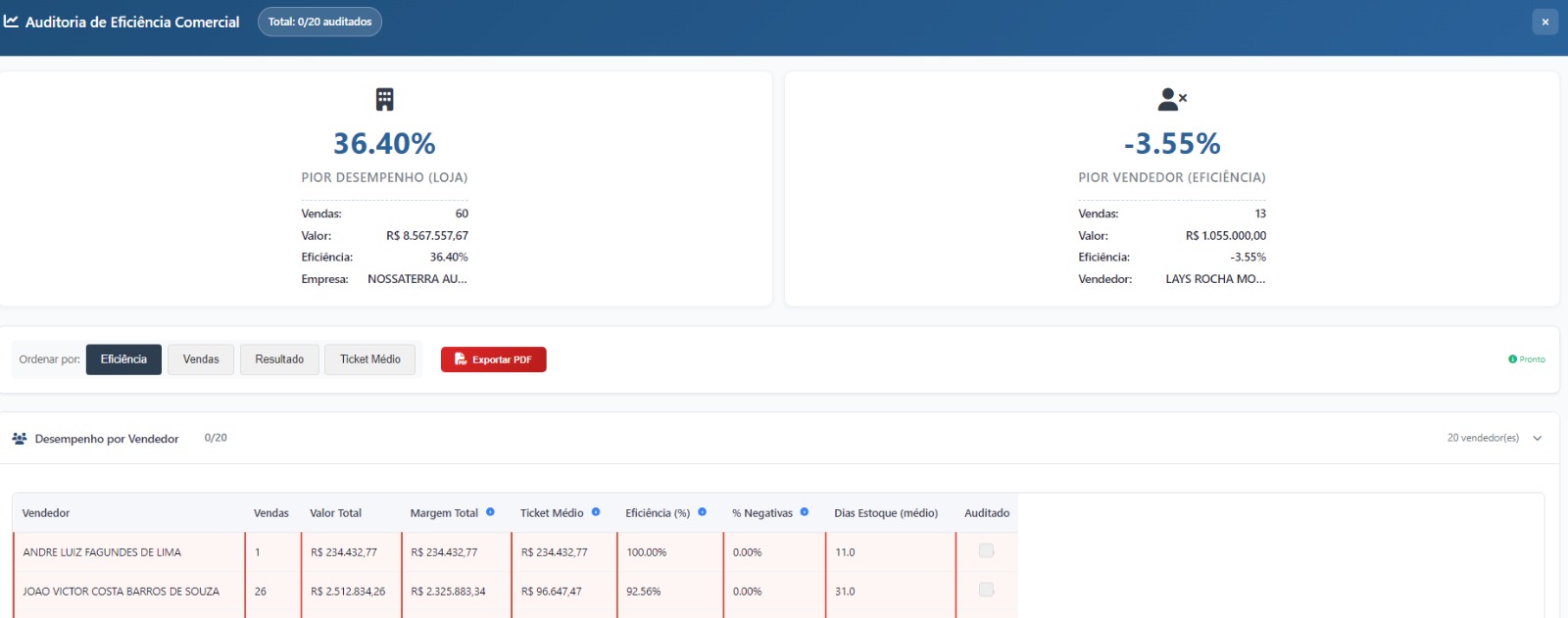Close the Auditoria de Eficiência Comercial panel
The image size is (1568, 618).
(x=1544, y=22)
